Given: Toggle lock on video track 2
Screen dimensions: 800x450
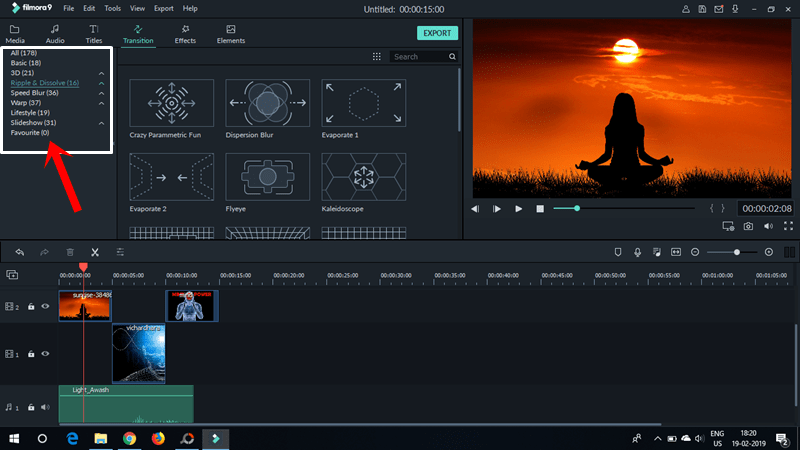Looking at the screenshot, I should point(31,307).
